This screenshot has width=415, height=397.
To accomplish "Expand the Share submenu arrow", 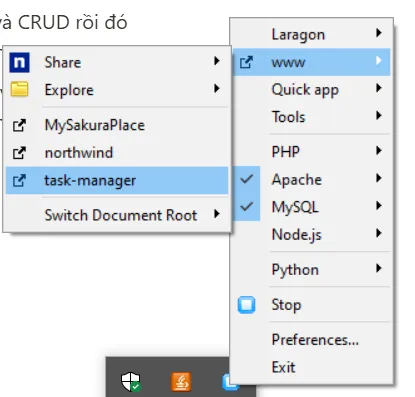I will point(217,61).
